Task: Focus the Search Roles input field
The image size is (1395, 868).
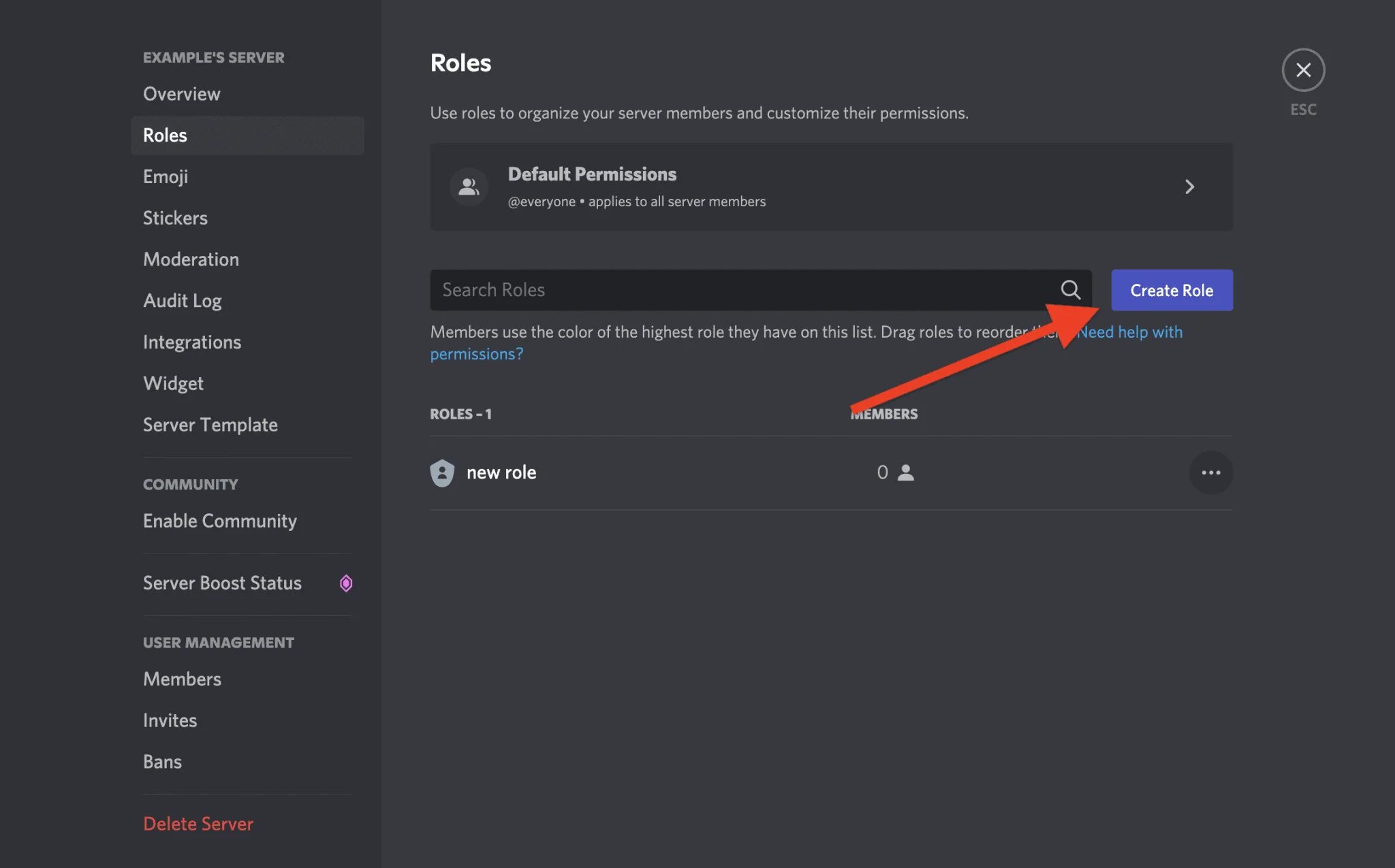Action: (x=761, y=290)
